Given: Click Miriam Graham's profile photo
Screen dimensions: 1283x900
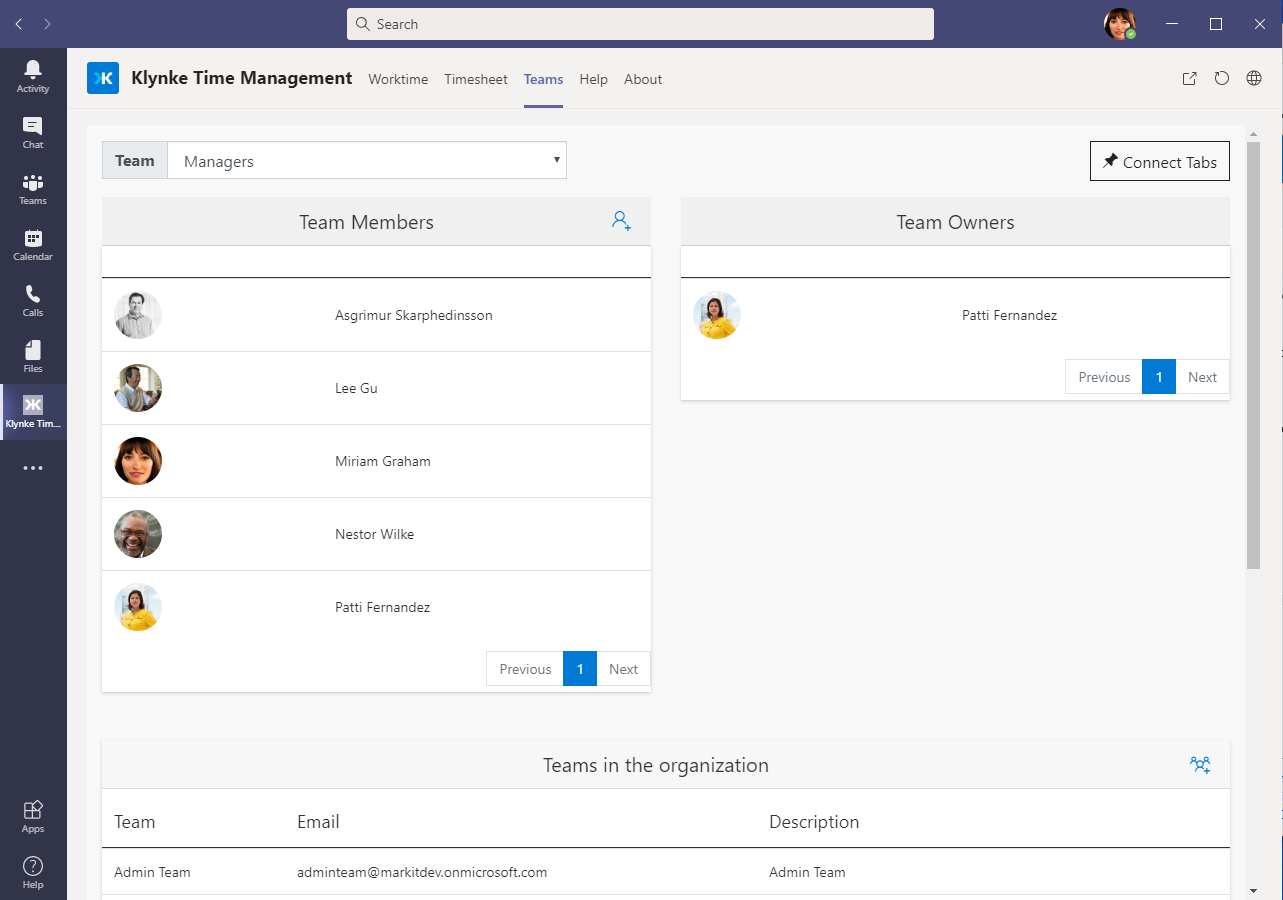Looking at the screenshot, I should point(138,461).
